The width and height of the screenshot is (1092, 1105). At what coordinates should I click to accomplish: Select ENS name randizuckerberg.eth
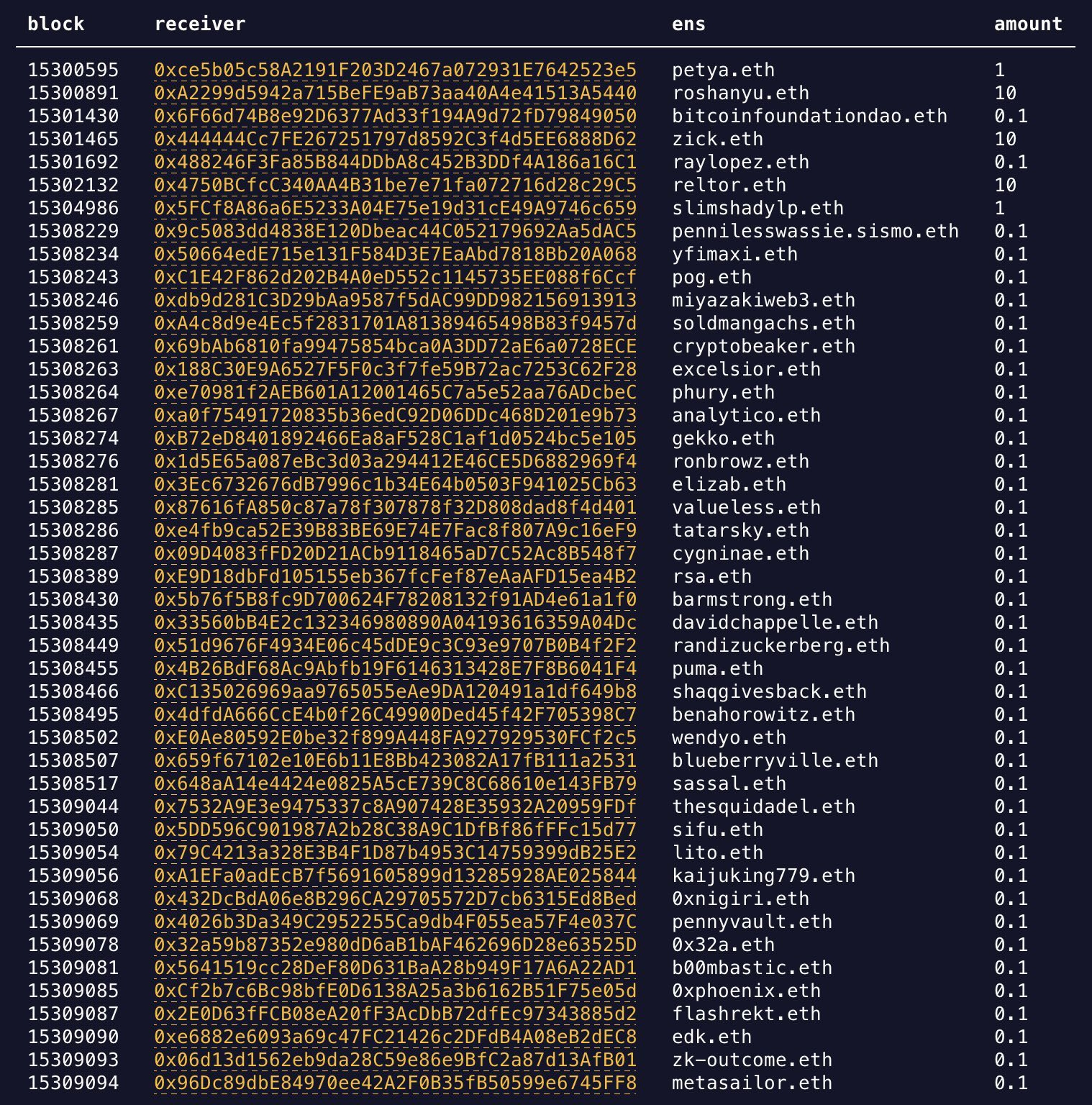(781, 645)
